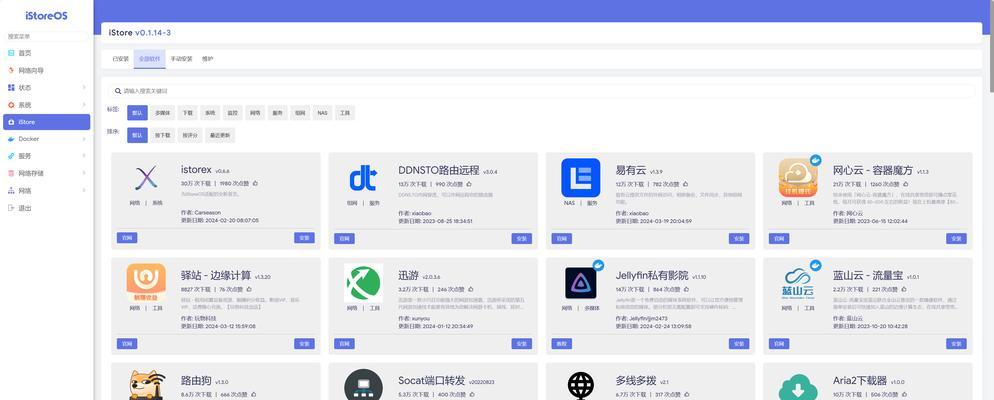Like 网心云 with the thumbs-up icon

point(908,183)
